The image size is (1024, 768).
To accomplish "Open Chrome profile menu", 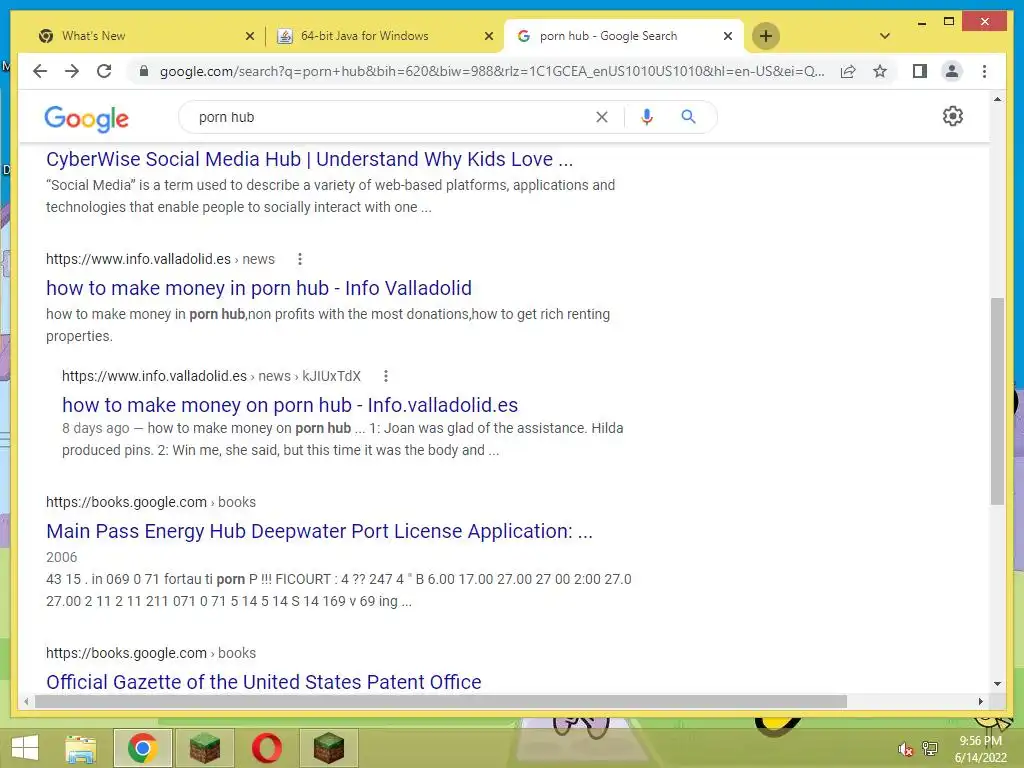I will [x=952, y=71].
